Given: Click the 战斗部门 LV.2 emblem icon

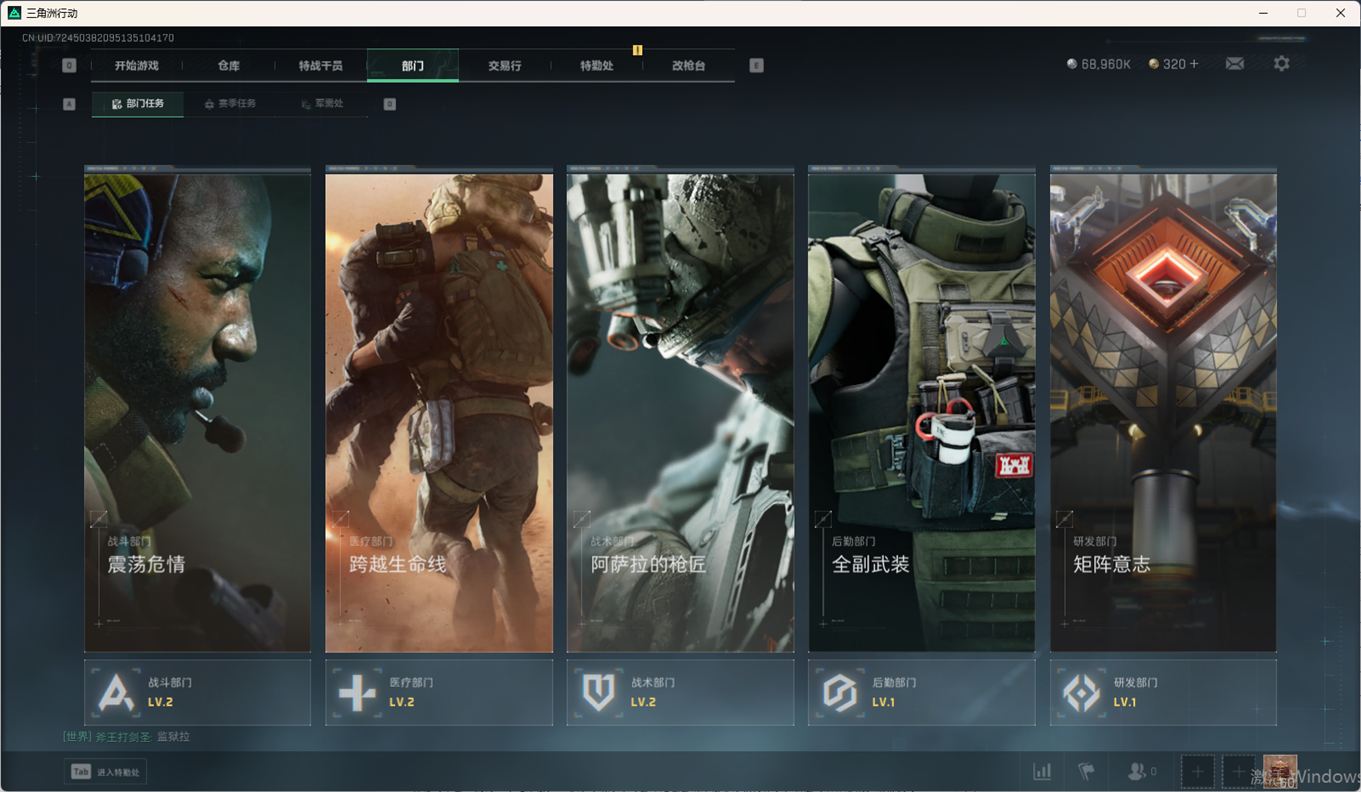Looking at the screenshot, I should (116, 692).
